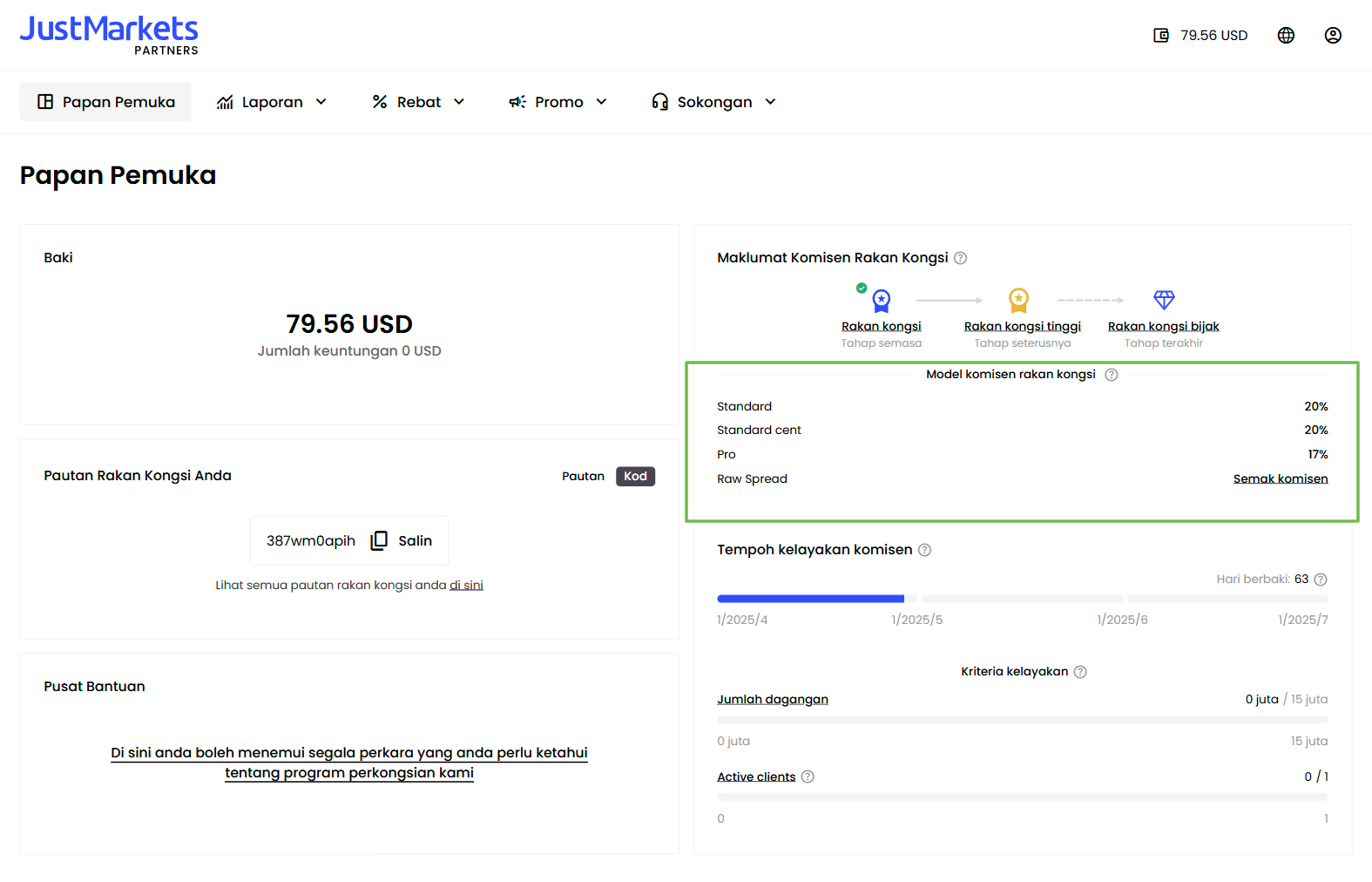Image resolution: width=1372 pixels, height=882 pixels.
Task: Open the Rebat menu
Action: click(x=419, y=102)
